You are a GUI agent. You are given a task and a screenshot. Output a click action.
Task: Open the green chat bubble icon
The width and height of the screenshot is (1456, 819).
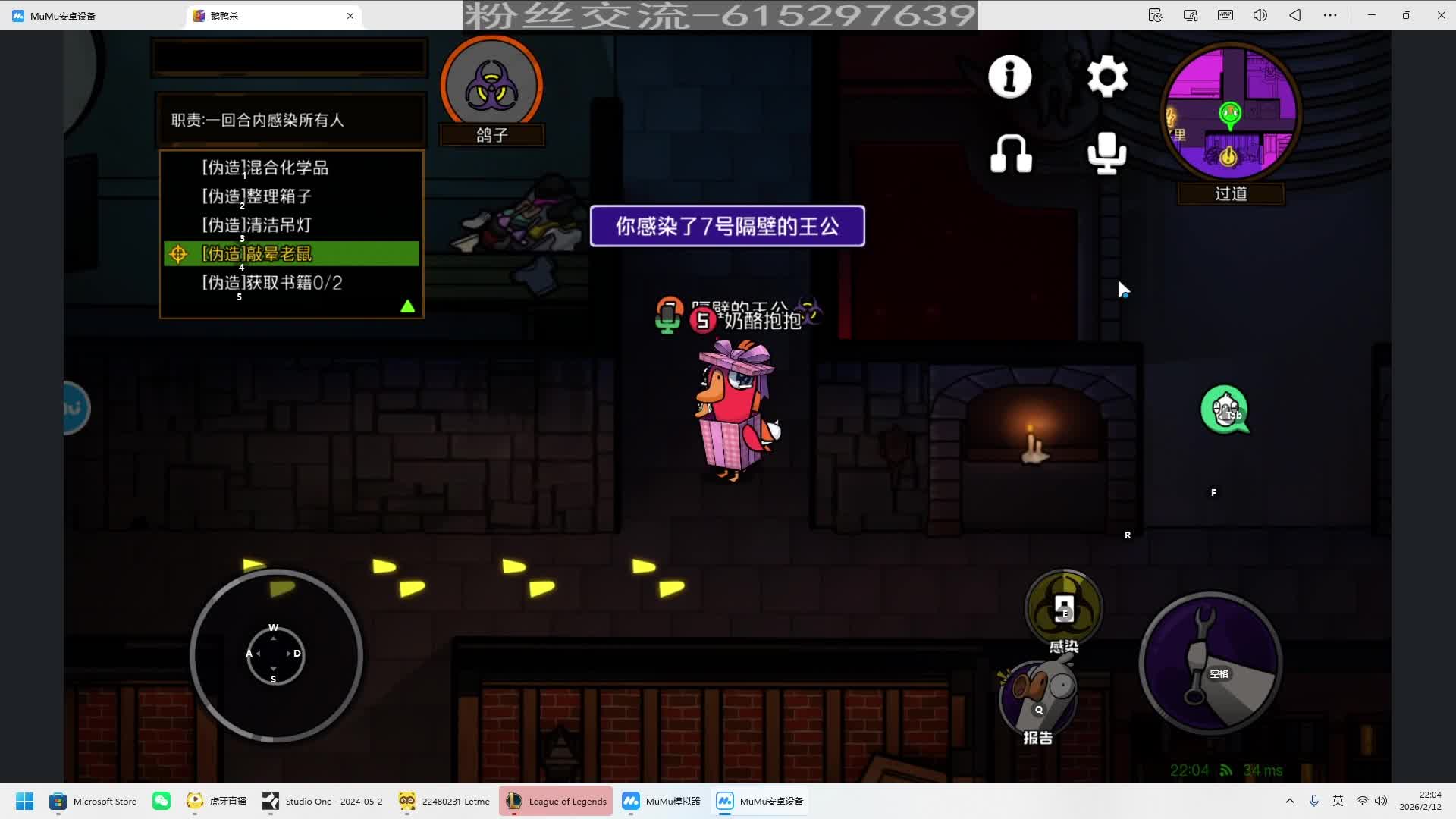pos(1224,410)
